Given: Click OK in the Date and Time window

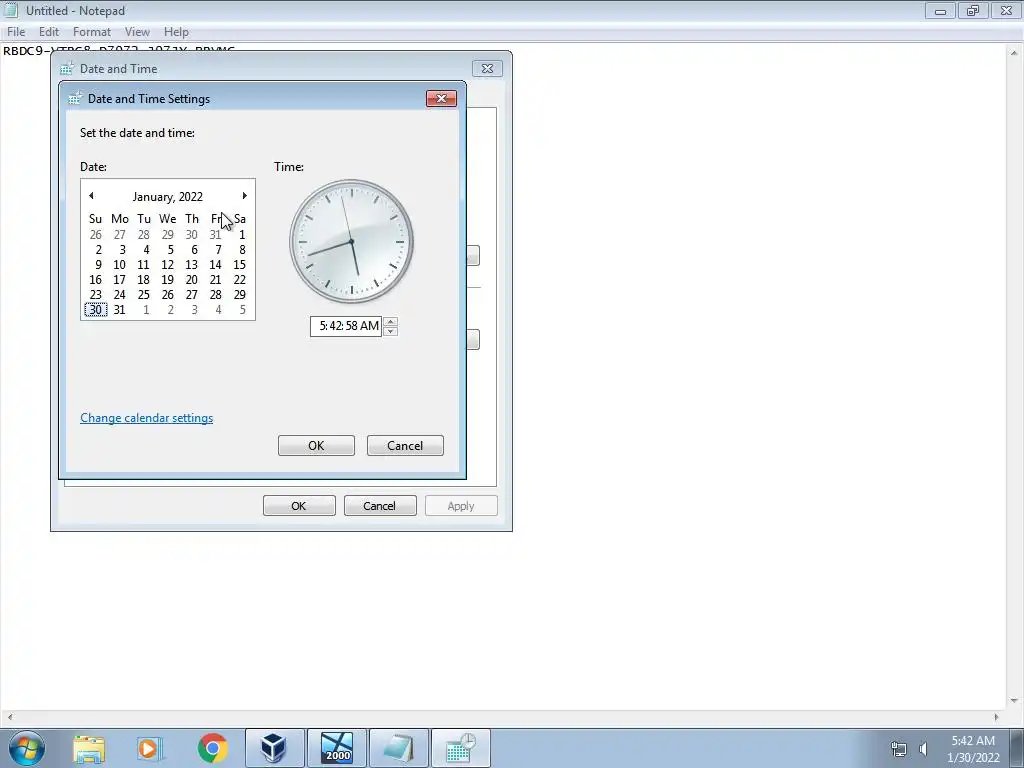Looking at the screenshot, I should tap(299, 505).
